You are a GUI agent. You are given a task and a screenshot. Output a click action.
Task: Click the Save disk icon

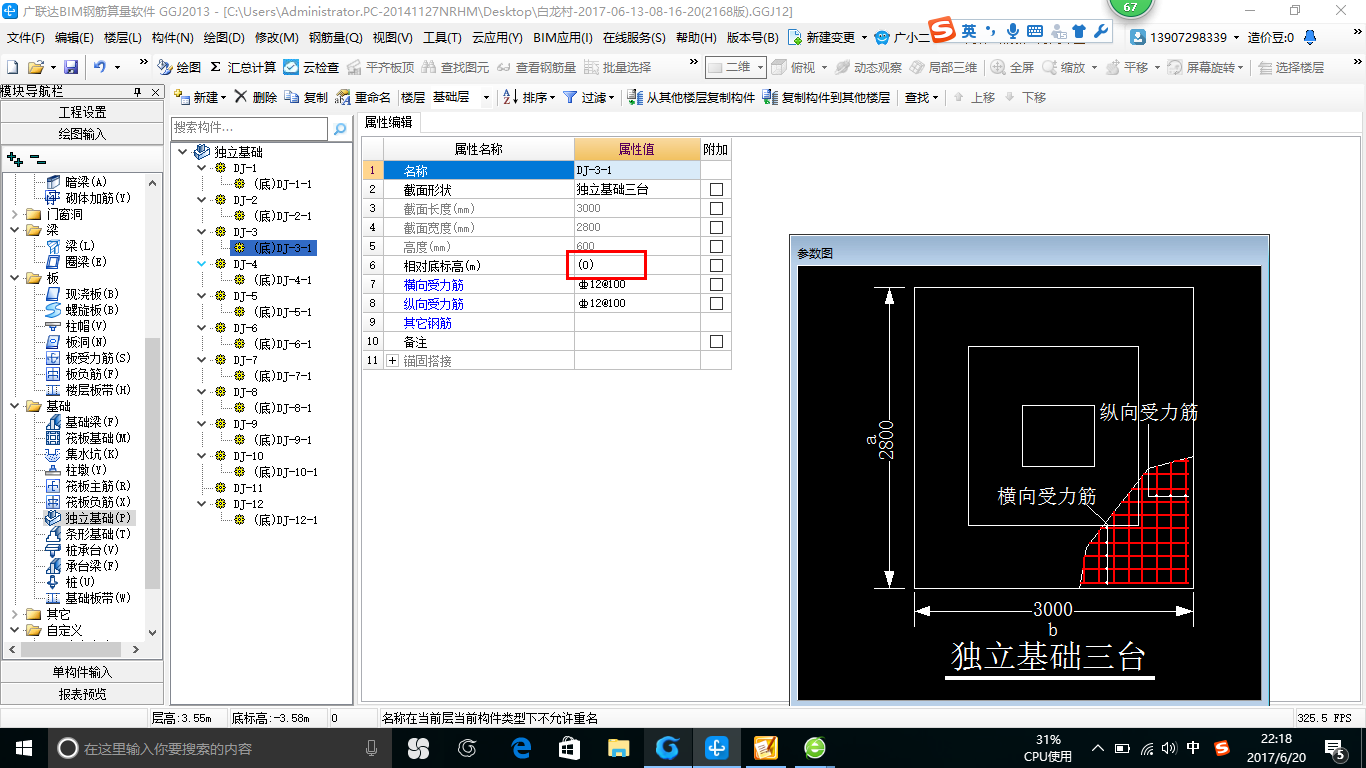tap(71, 67)
